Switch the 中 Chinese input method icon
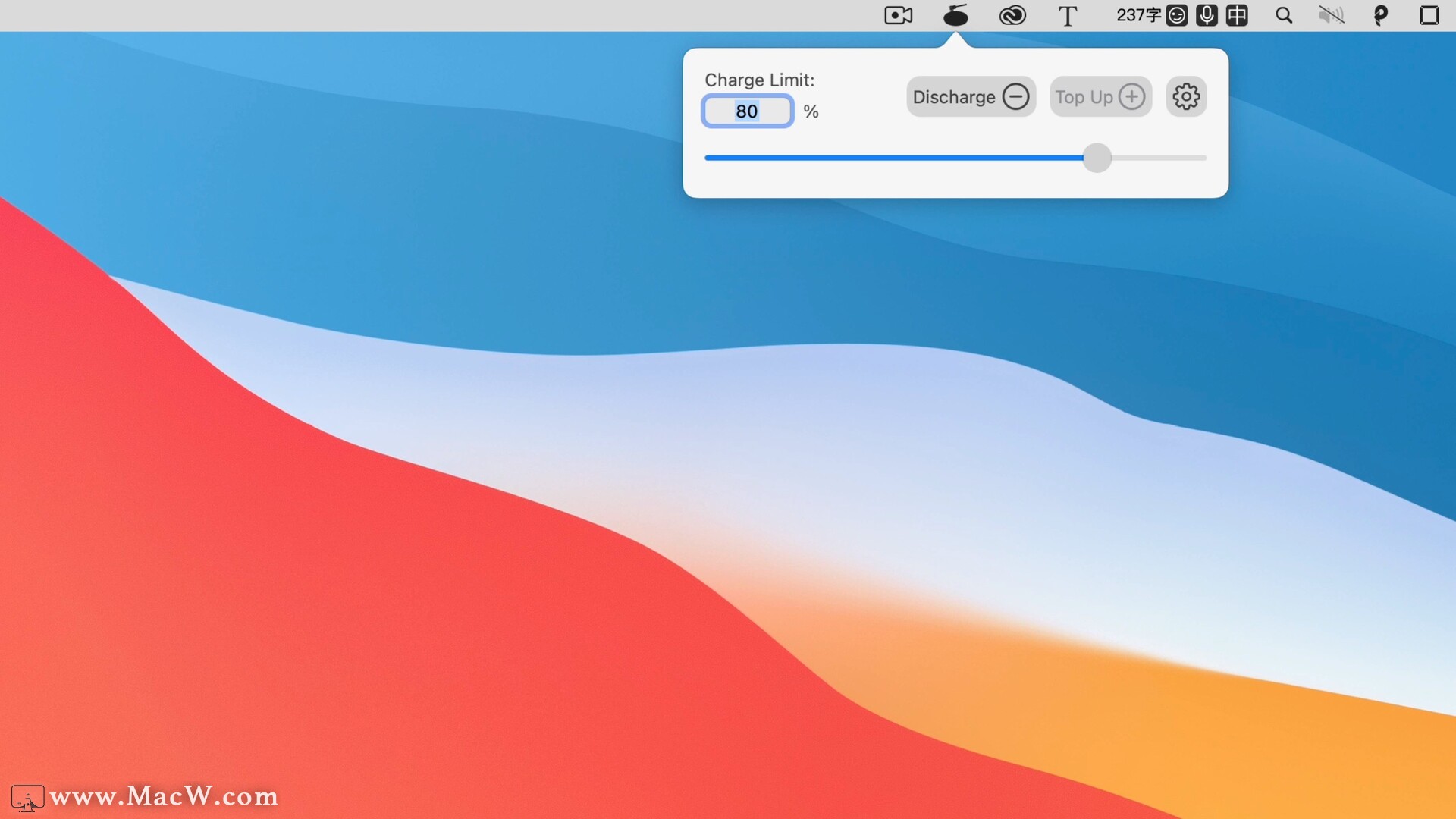Viewport: 1456px width, 819px height. [1237, 15]
